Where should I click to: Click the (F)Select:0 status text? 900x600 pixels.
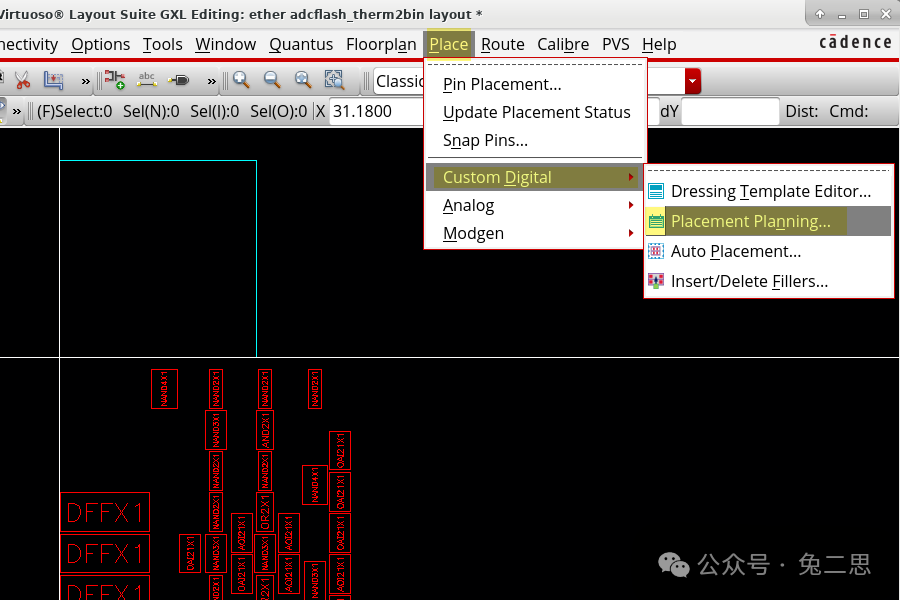tap(75, 111)
